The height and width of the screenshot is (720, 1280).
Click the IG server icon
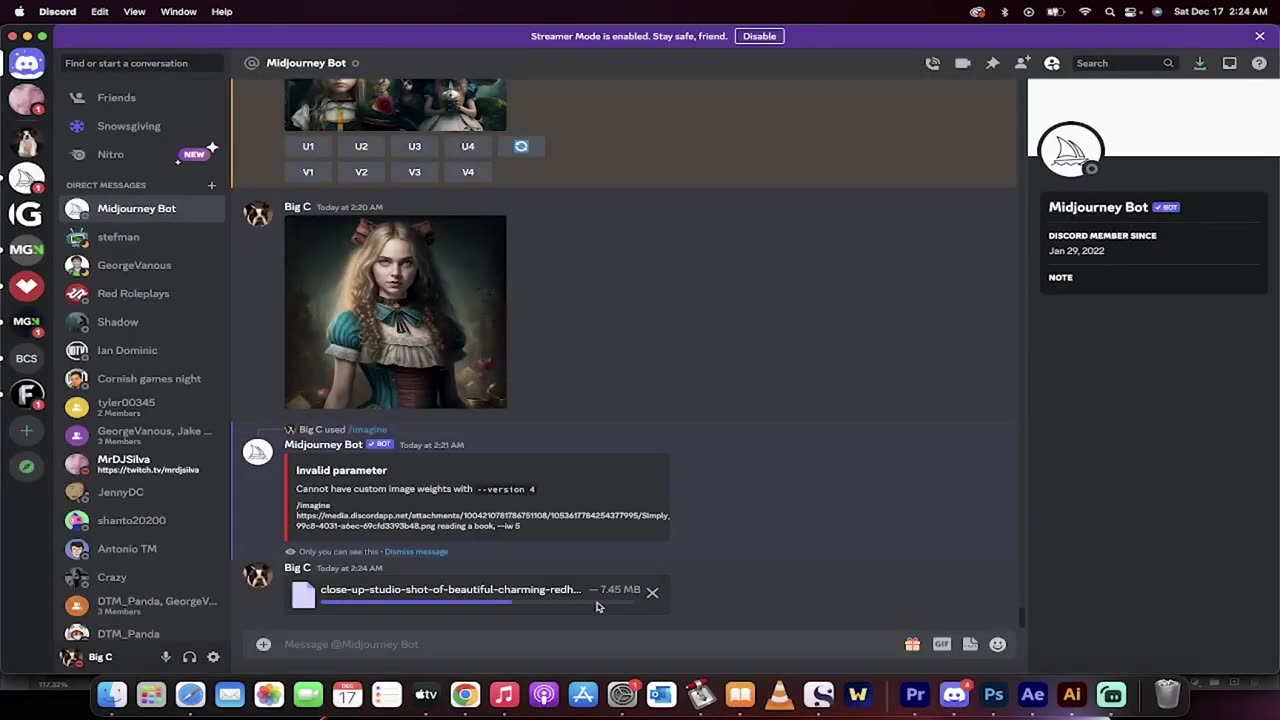pos(27,213)
